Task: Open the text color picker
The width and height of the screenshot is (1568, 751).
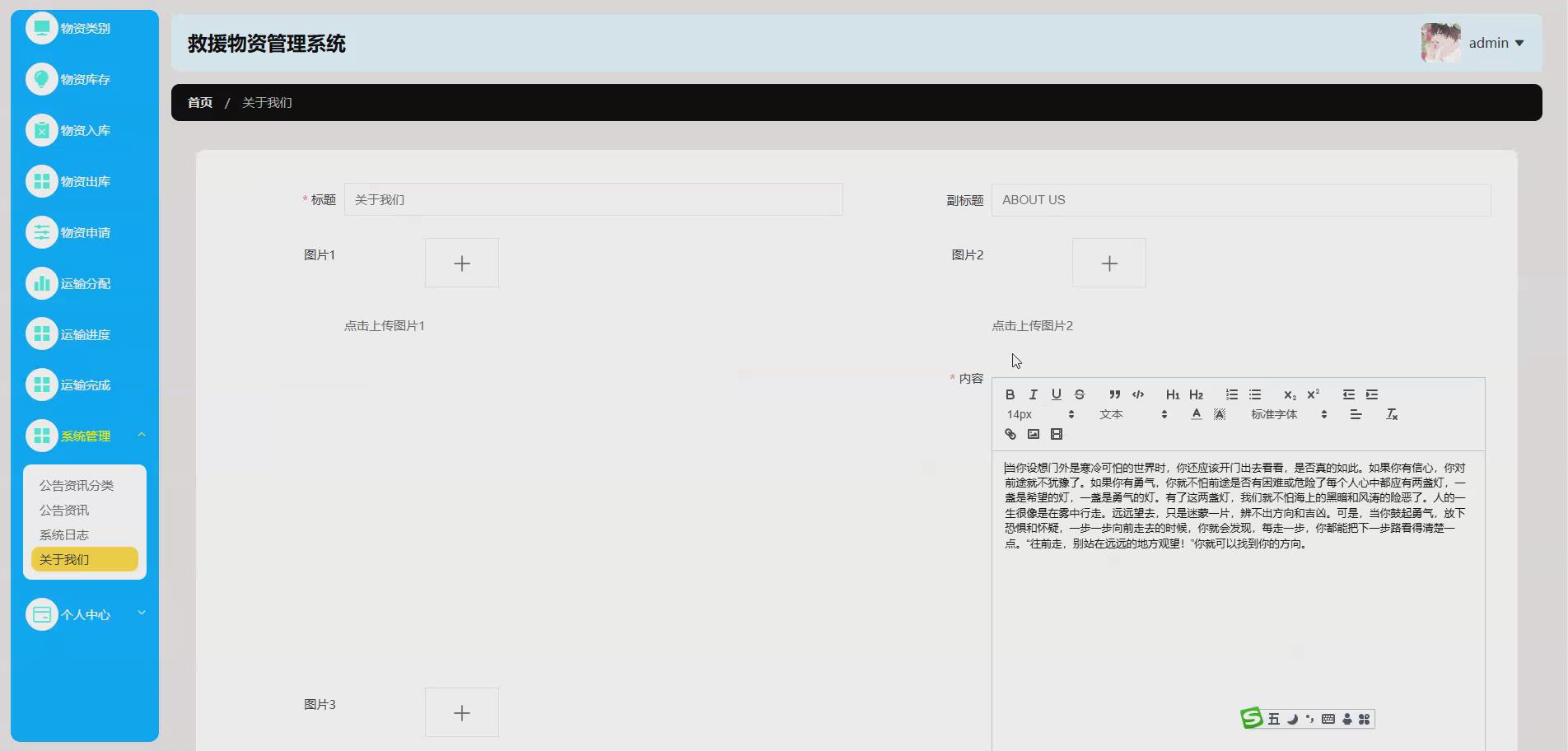Action: pos(1197,414)
